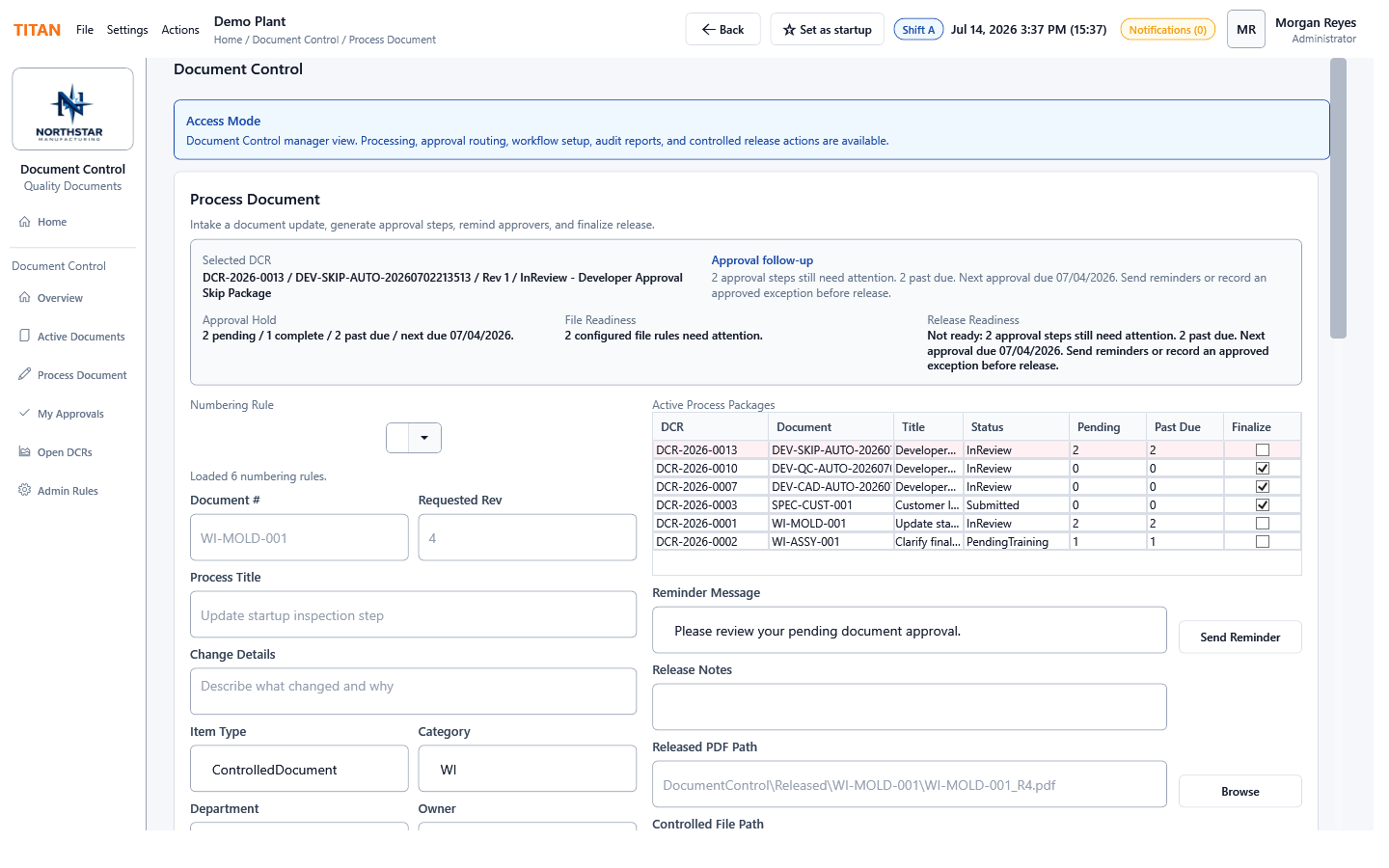Viewport: 1389px width, 868px height.
Task: Click the Process Title input
Action: click(x=413, y=615)
